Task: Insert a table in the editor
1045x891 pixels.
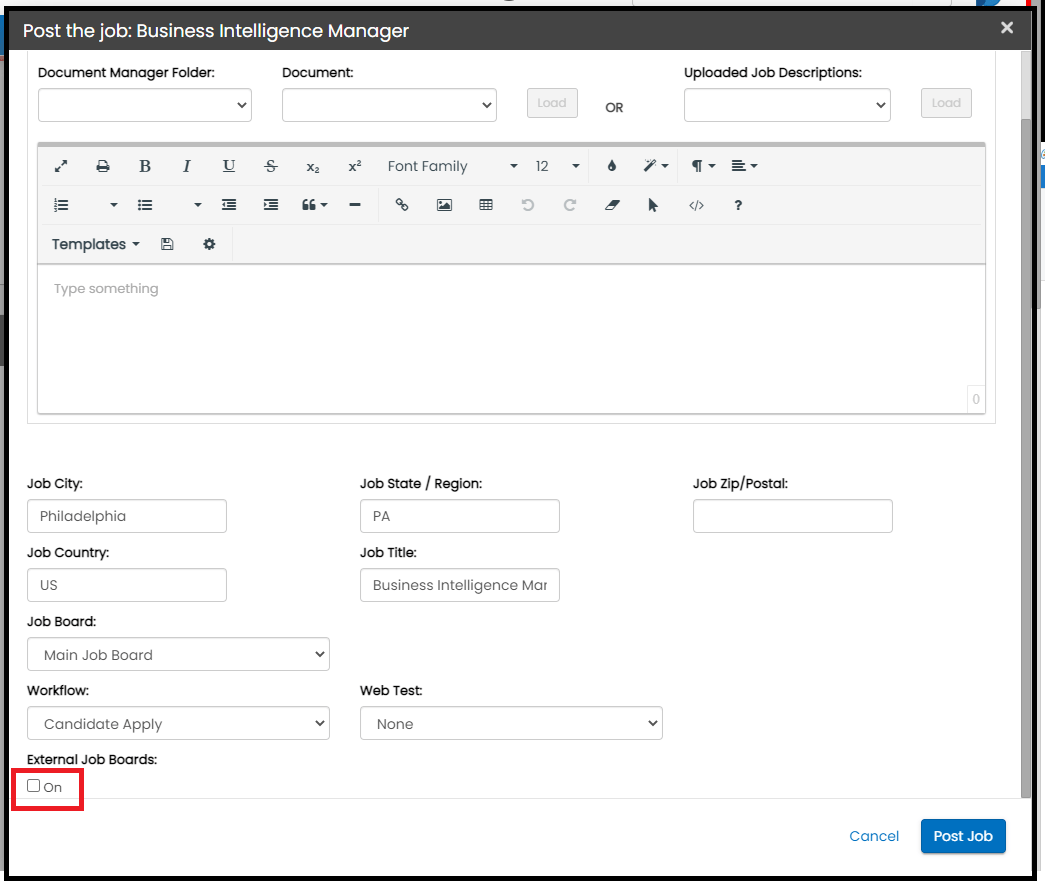Action: click(x=486, y=205)
